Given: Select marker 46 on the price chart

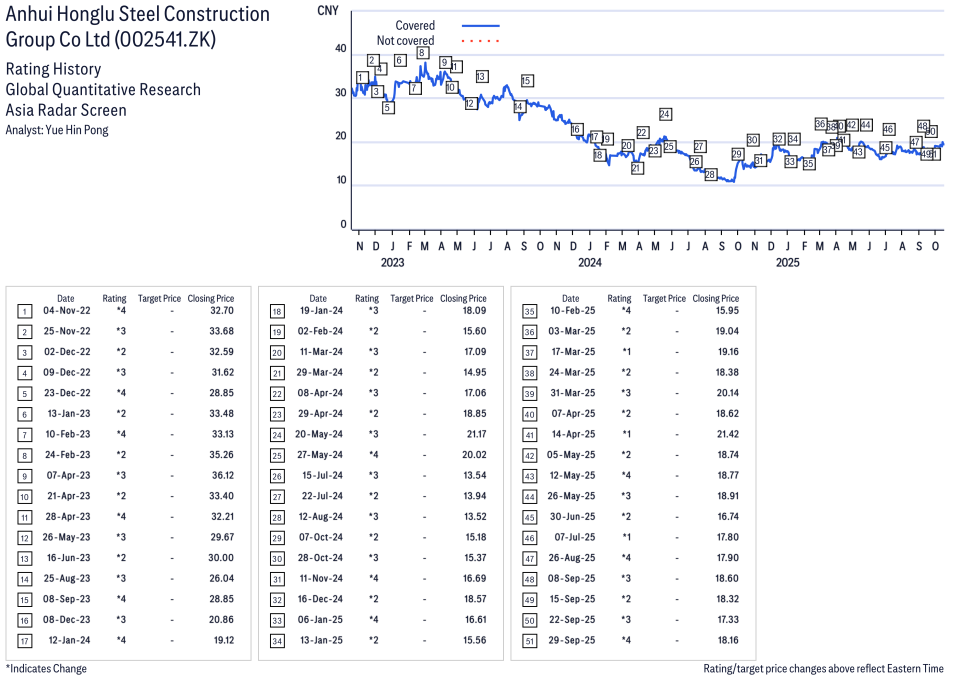Looking at the screenshot, I should coord(888,130).
